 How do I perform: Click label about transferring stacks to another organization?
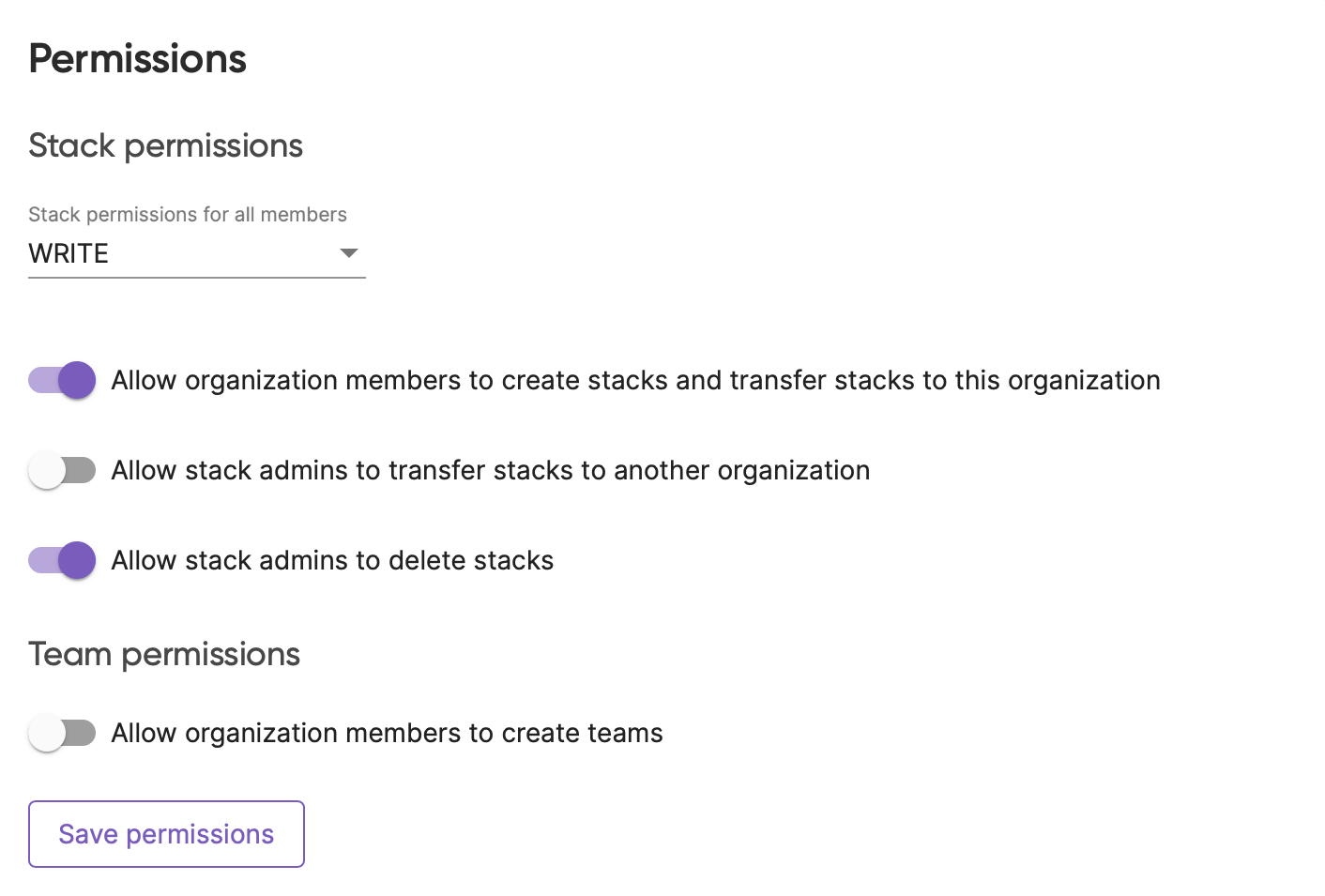(x=491, y=470)
